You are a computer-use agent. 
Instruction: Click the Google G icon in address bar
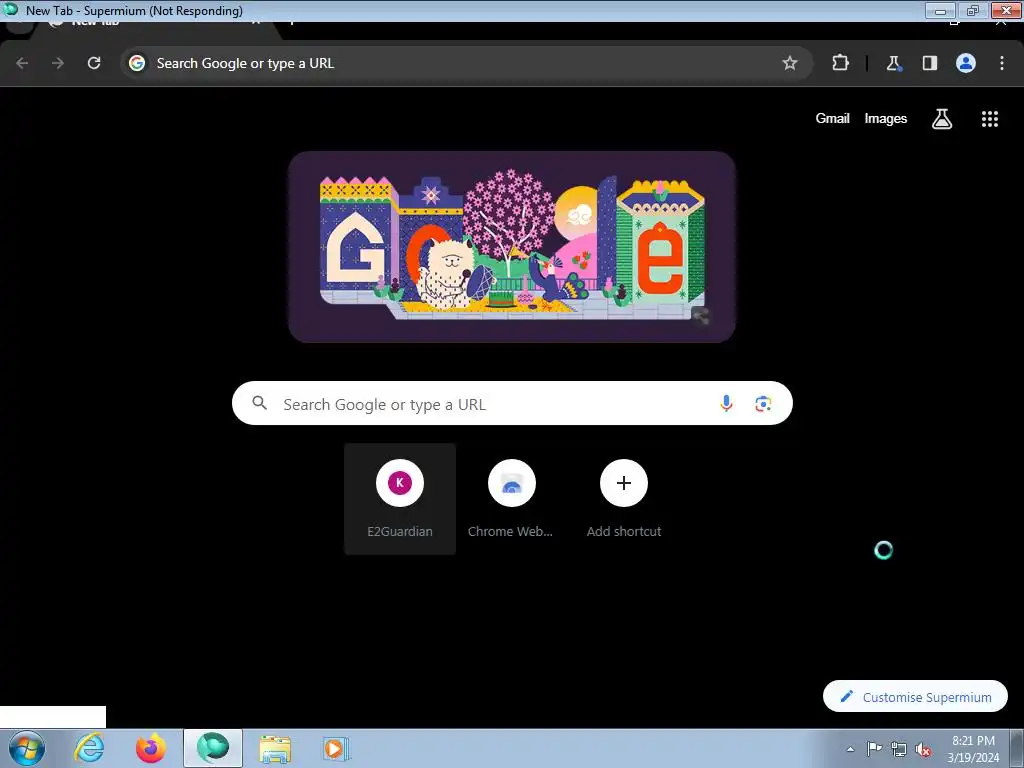pyautogui.click(x=136, y=63)
